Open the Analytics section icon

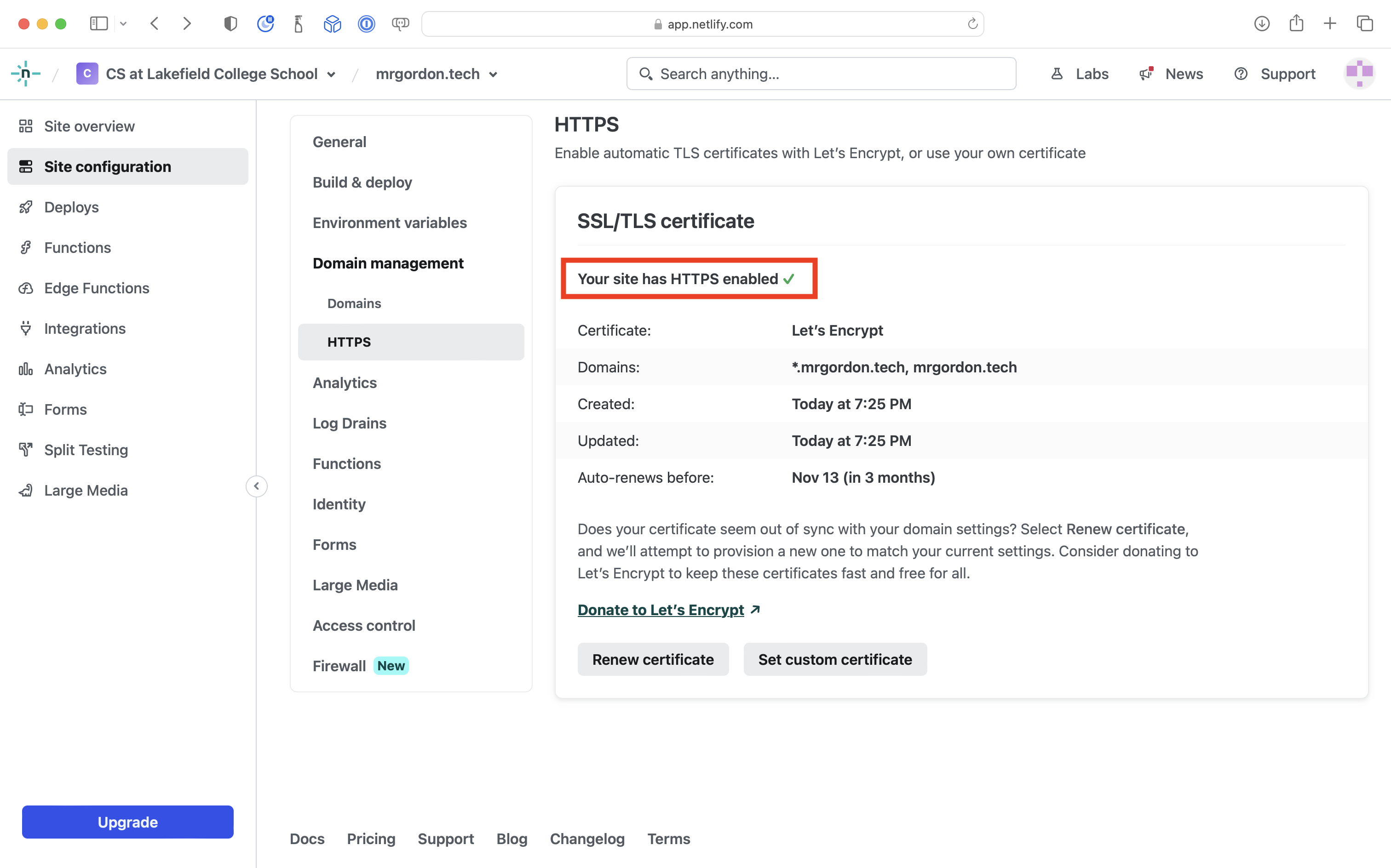27,368
